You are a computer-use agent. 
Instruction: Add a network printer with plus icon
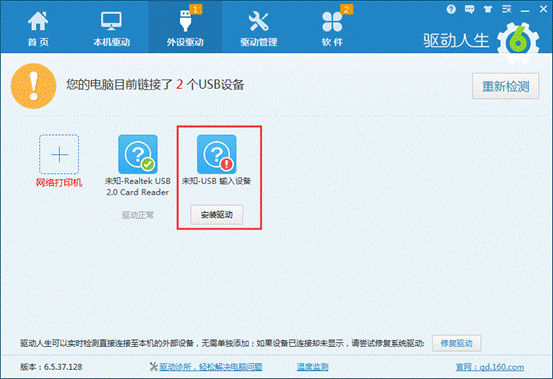click(x=59, y=154)
